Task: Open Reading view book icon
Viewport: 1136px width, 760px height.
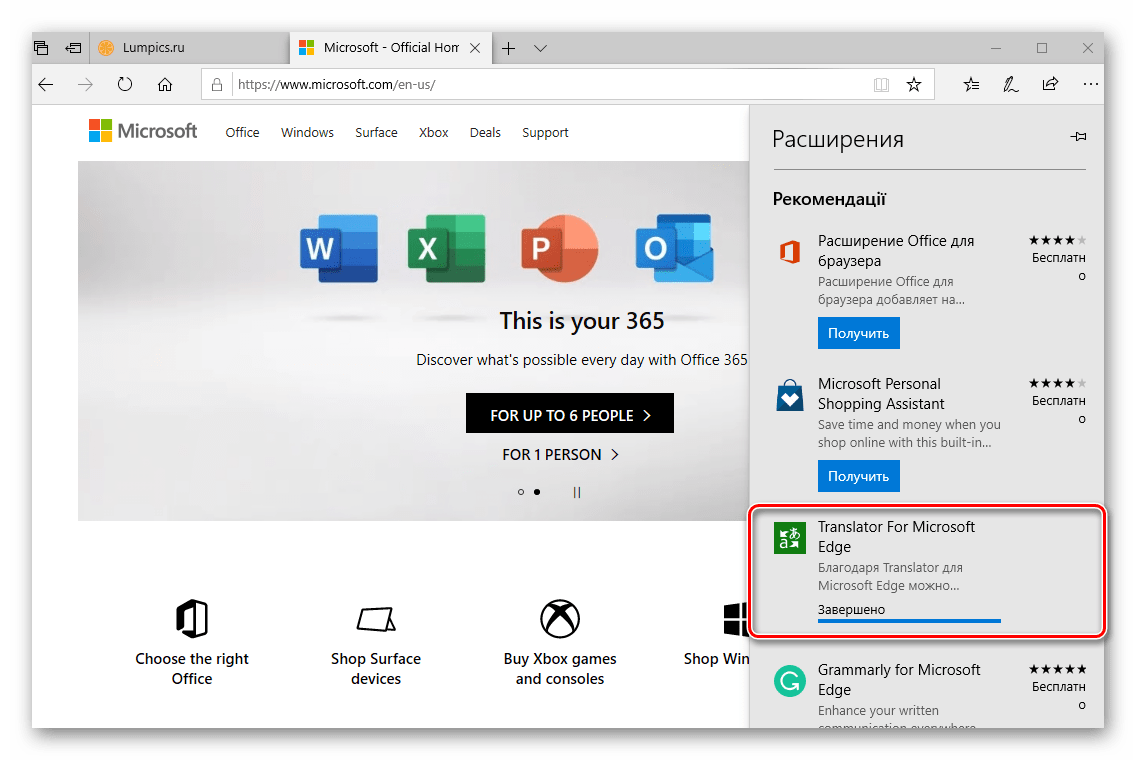Action: (x=881, y=85)
